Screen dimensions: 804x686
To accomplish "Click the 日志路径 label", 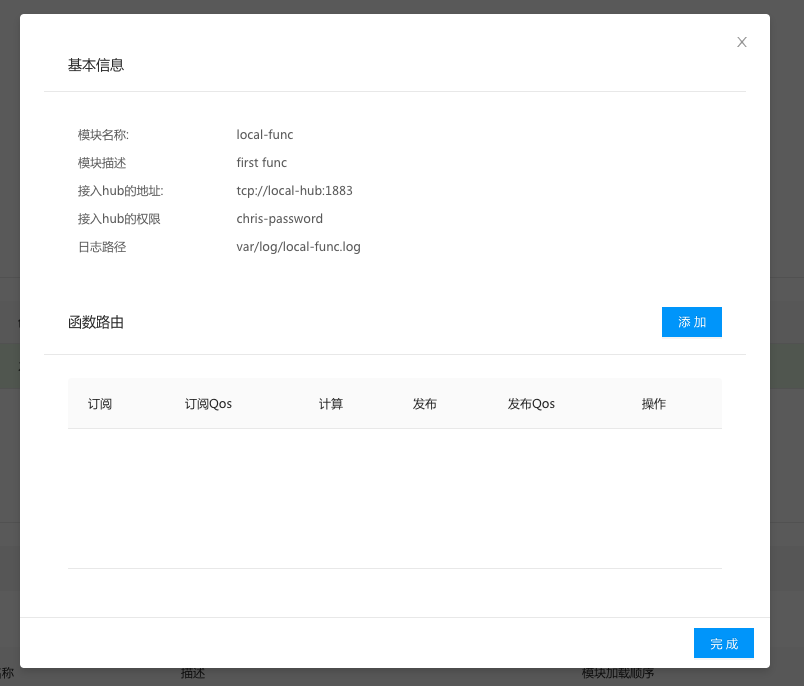I will pyautogui.click(x=102, y=247).
